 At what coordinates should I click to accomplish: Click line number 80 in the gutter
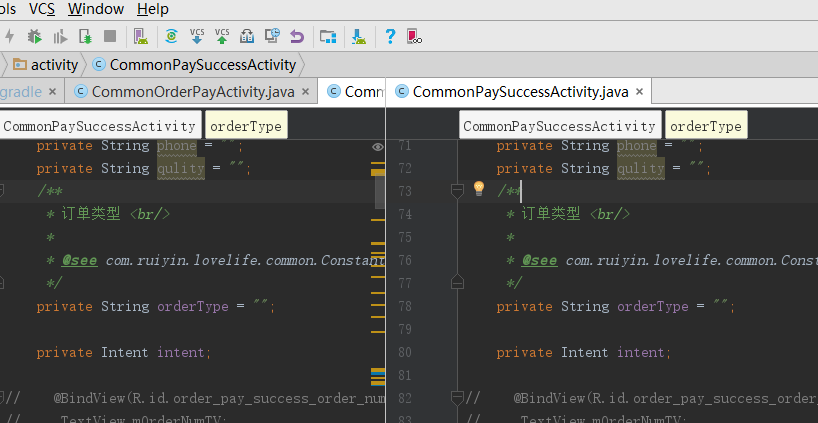click(x=405, y=352)
